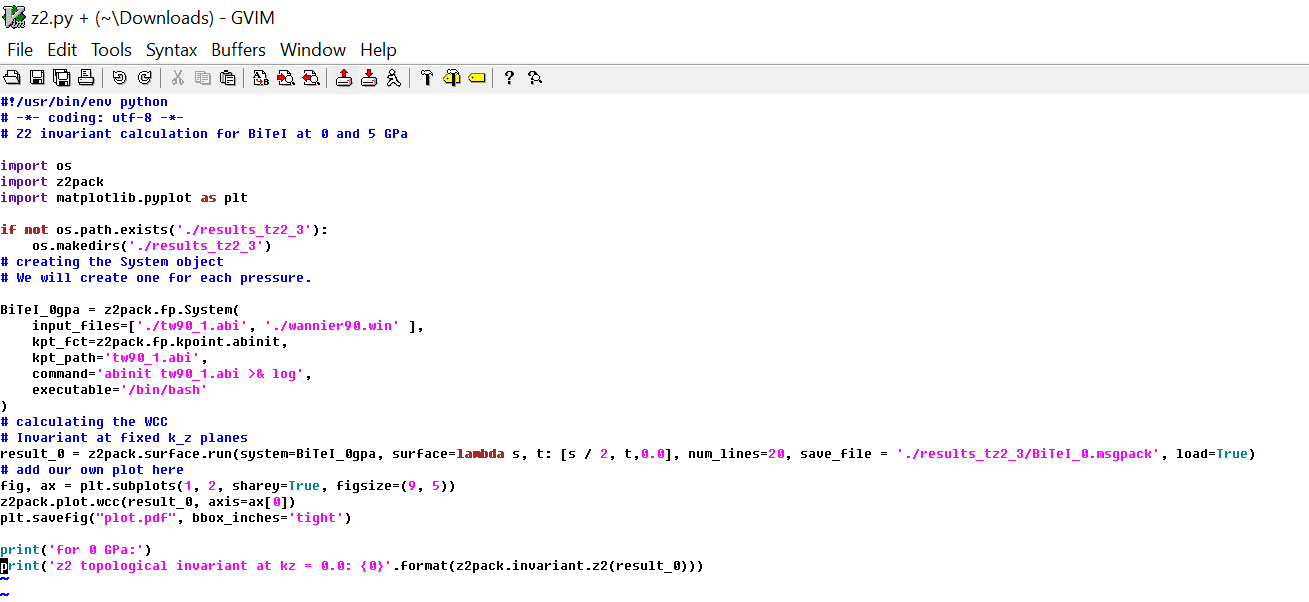The height and width of the screenshot is (602, 1309).
Task: Click the Copy toolbar icon
Action: 203,78
